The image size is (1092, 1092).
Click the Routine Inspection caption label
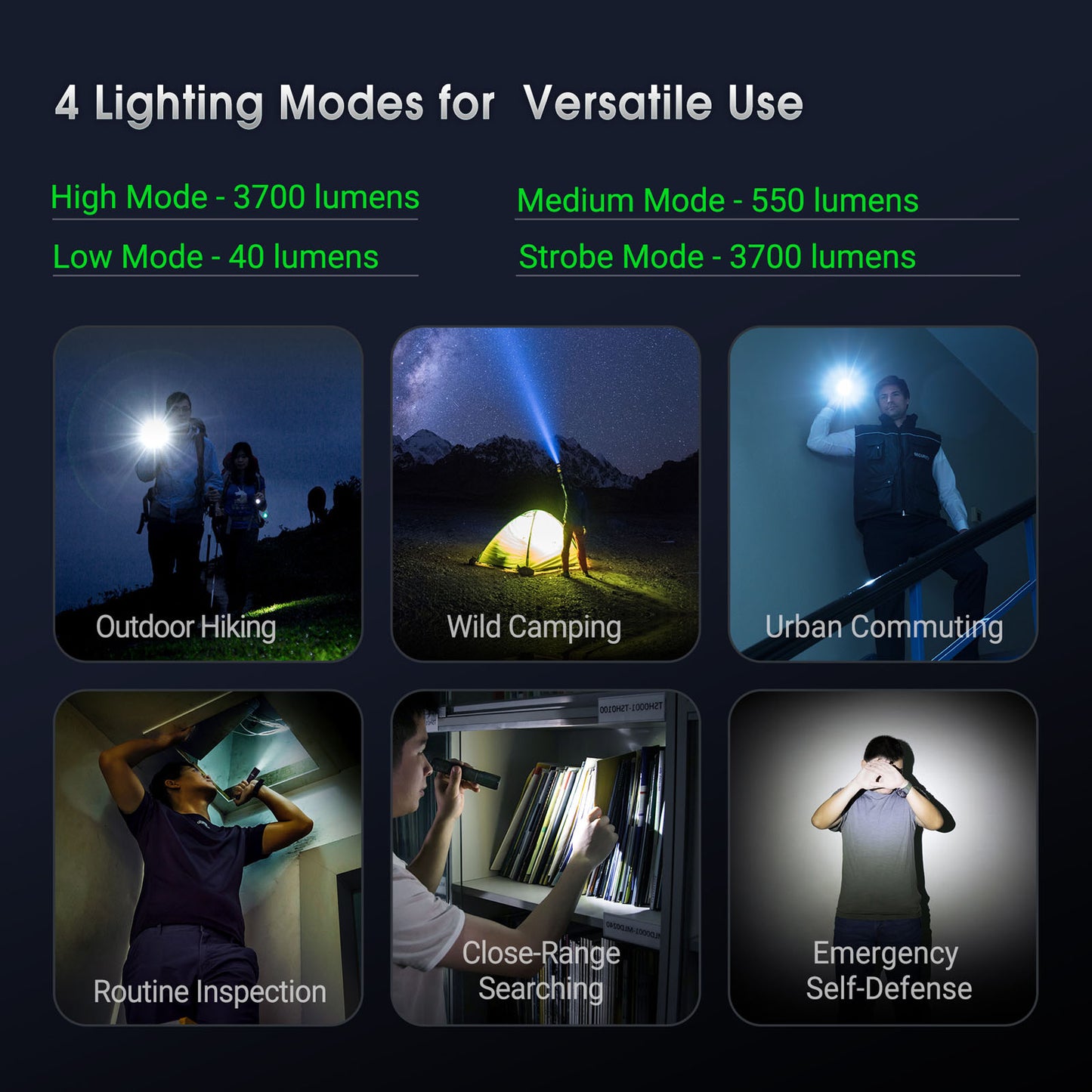click(x=210, y=991)
